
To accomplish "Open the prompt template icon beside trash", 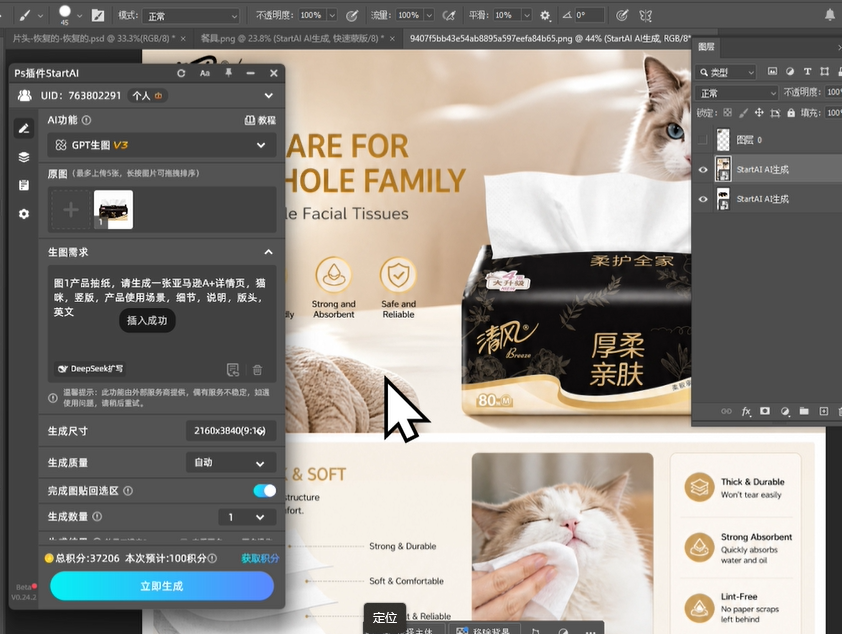I will (233, 369).
